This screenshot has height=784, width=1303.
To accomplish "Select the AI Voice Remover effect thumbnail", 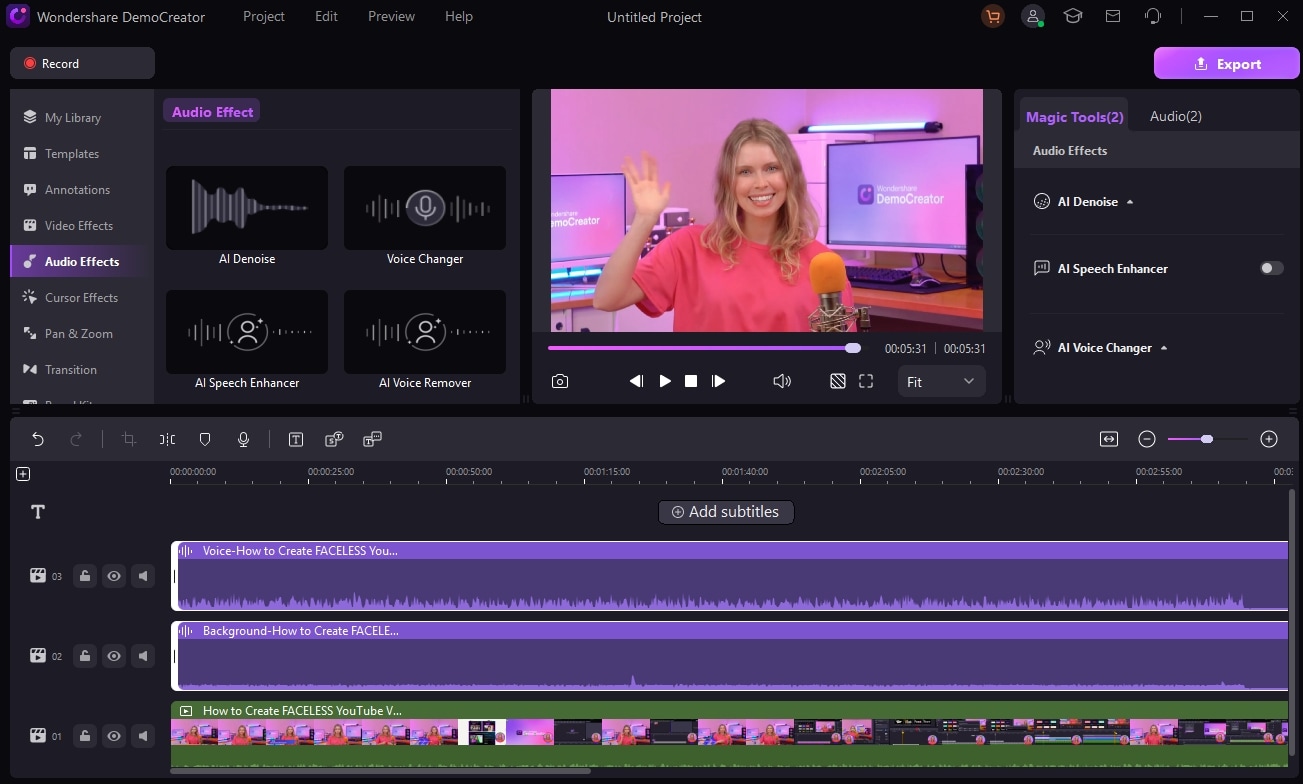I will (425, 332).
